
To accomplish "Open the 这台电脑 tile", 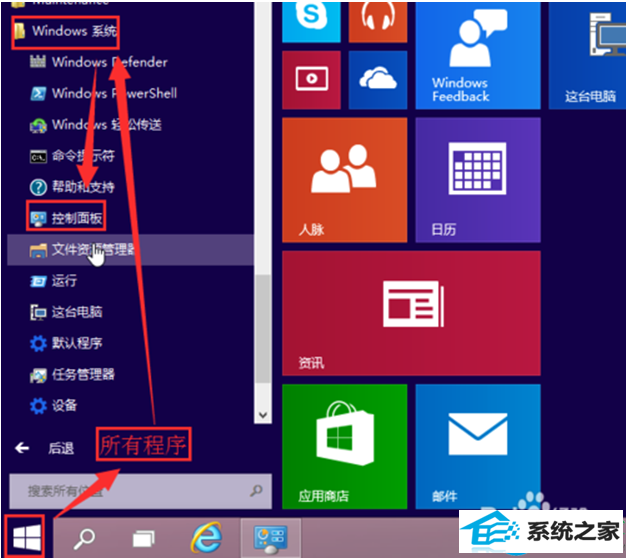I will point(587,54).
